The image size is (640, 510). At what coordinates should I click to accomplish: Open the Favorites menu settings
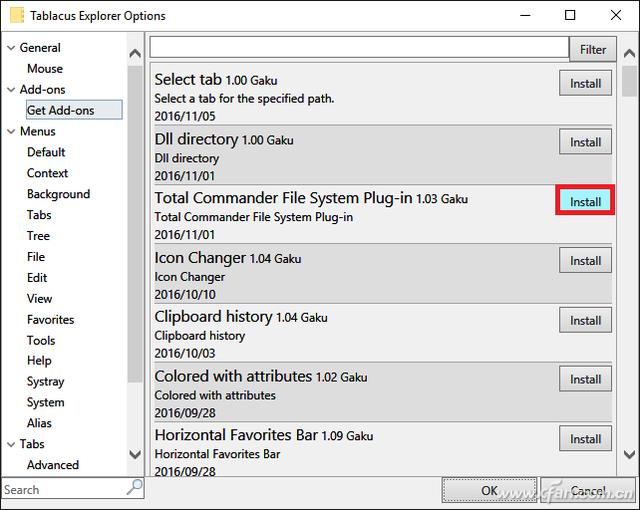coord(51,319)
